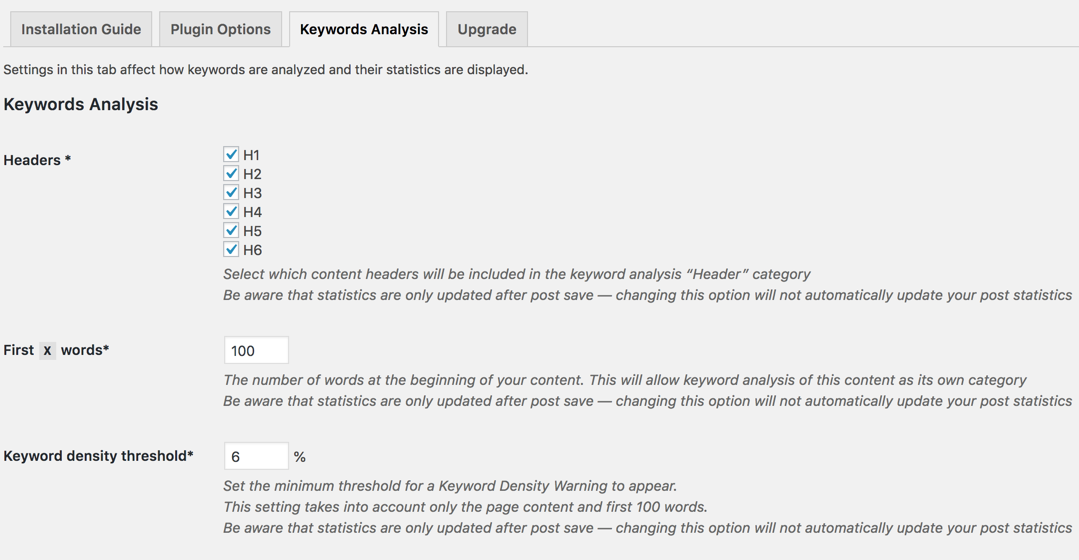Focus the Keyword density threshold input

click(256, 456)
